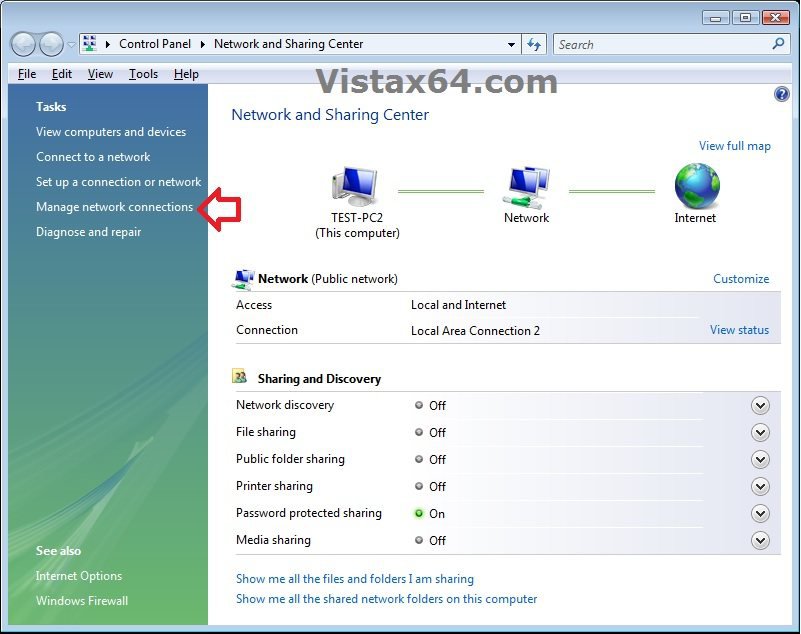Click inside the Search box
The height and width of the screenshot is (634, 801).
coord(660,44)
